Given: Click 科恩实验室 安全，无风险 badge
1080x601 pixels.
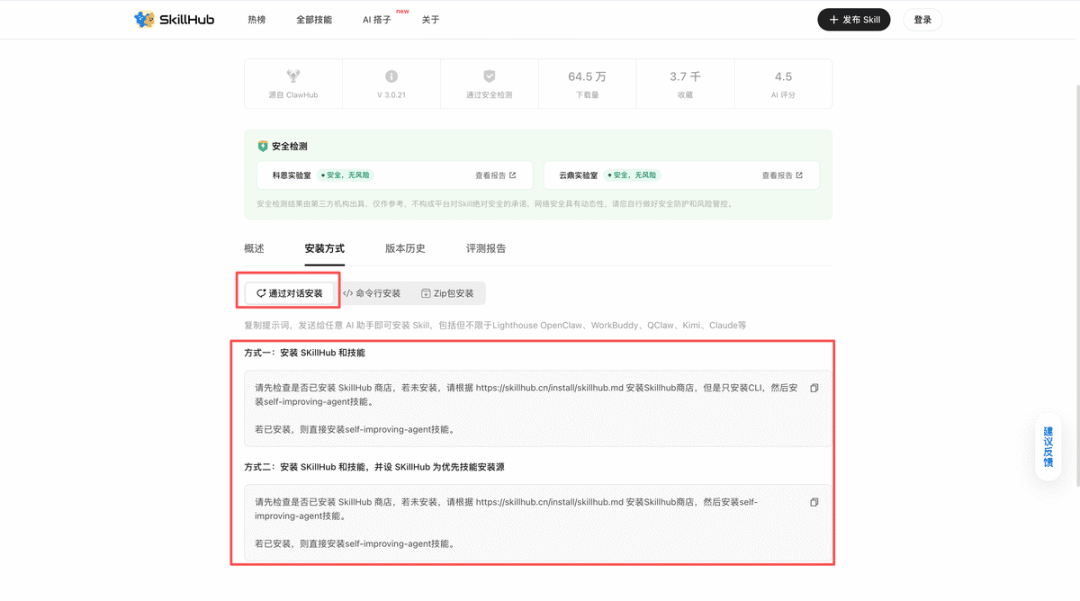Looking at the screenshot, I should pos(346,175).
